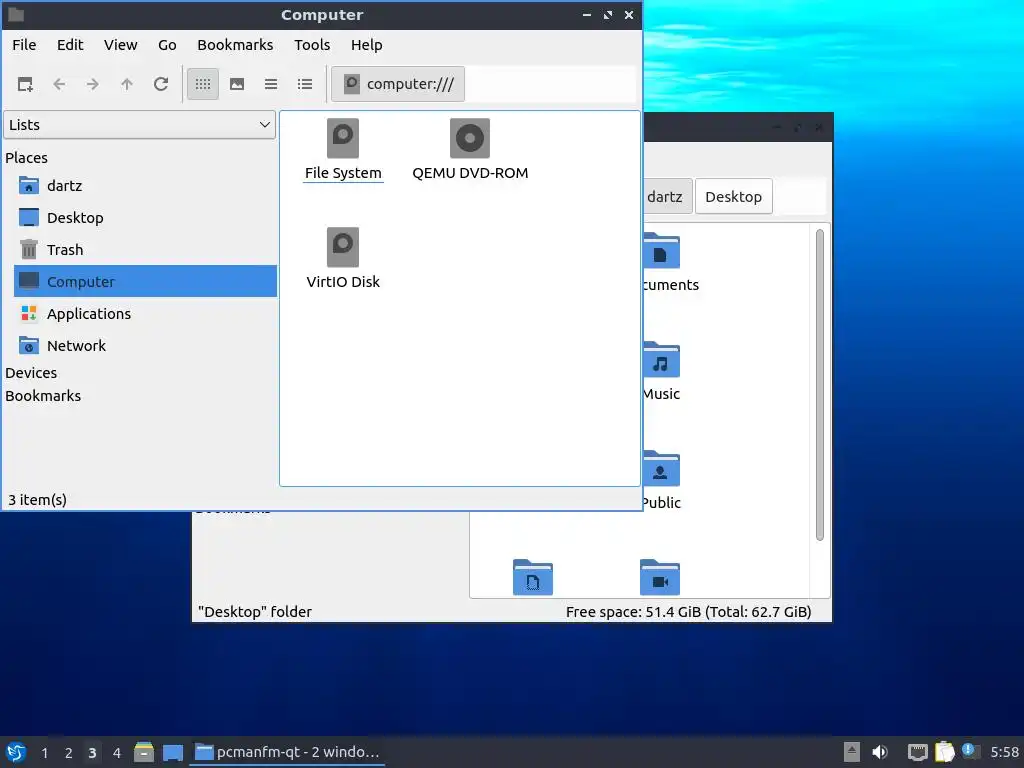Click Desktop path button in back window
The width and height of the screenshot is (1024, 768).
[733, 197]
